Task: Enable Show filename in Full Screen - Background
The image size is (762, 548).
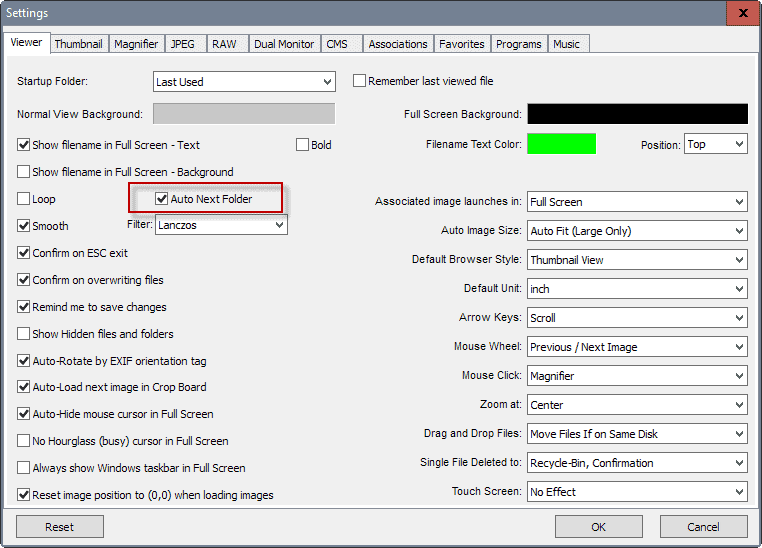Action: coord(23,171)
